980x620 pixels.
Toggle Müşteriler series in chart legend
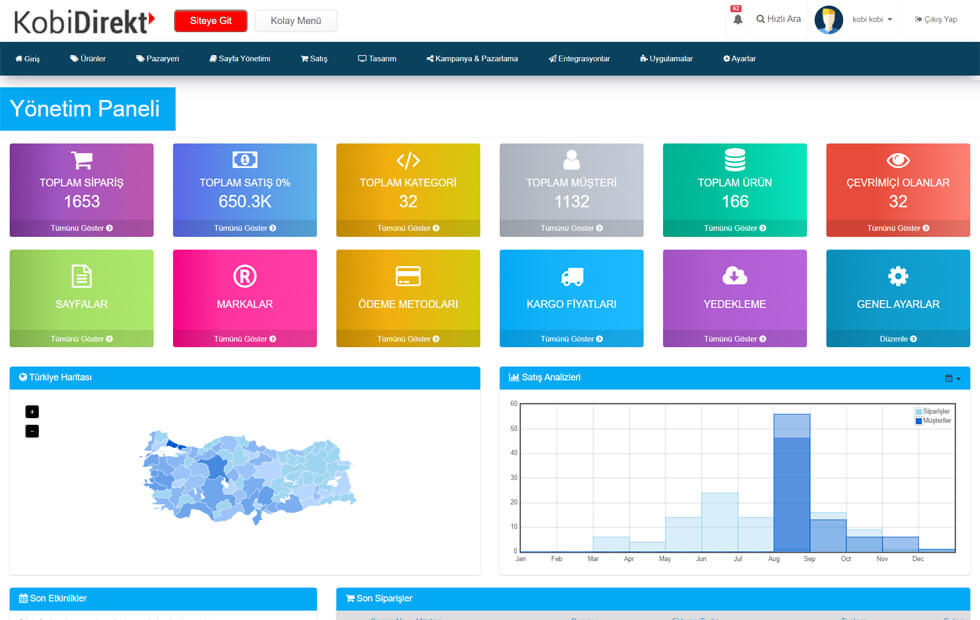[x=935, y=421]
